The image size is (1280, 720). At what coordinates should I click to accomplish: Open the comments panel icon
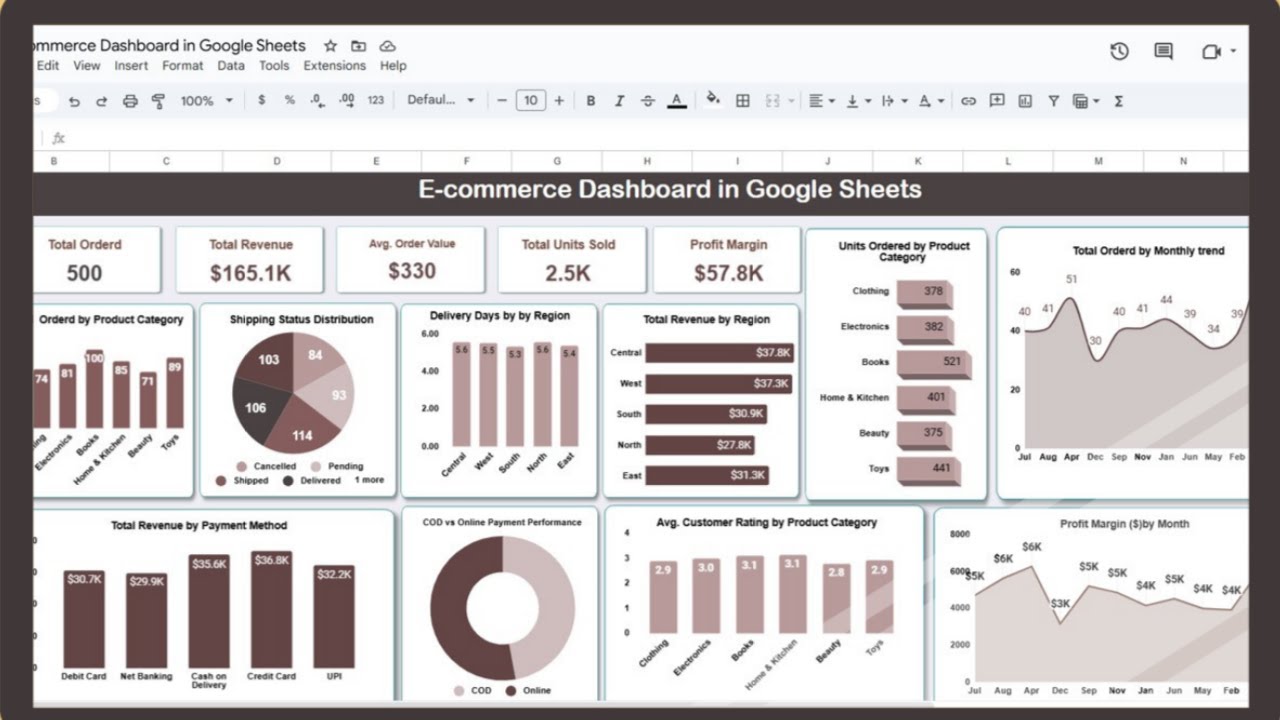tap(1163, 51)
